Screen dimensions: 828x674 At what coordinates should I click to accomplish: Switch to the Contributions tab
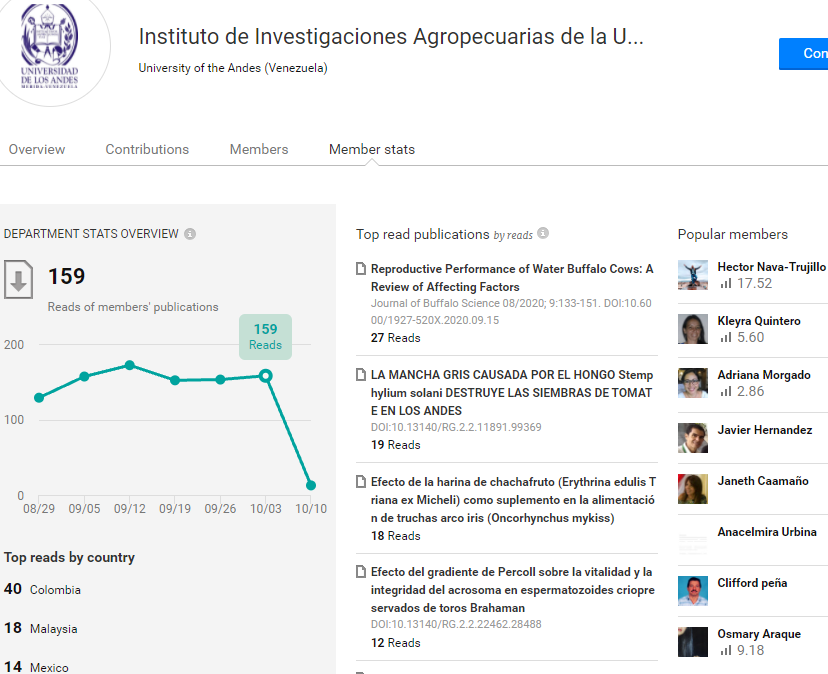pyautogui.click(x=147, y=149)
